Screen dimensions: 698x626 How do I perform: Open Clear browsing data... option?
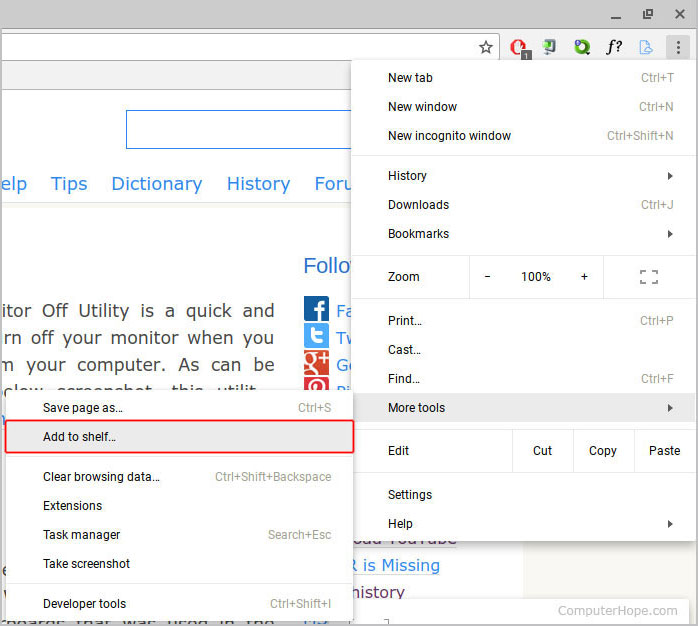pyautogui.click(x=179, y=477)
